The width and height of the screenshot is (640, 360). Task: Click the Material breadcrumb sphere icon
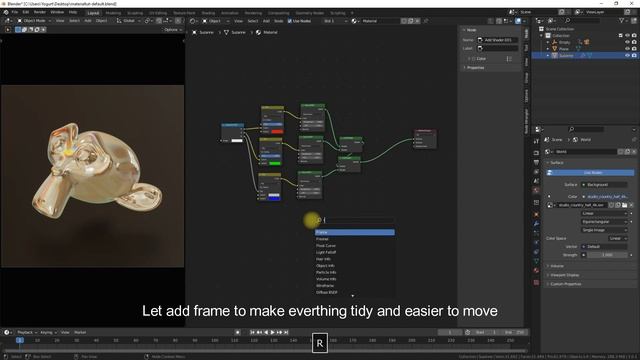click(258, 32)
